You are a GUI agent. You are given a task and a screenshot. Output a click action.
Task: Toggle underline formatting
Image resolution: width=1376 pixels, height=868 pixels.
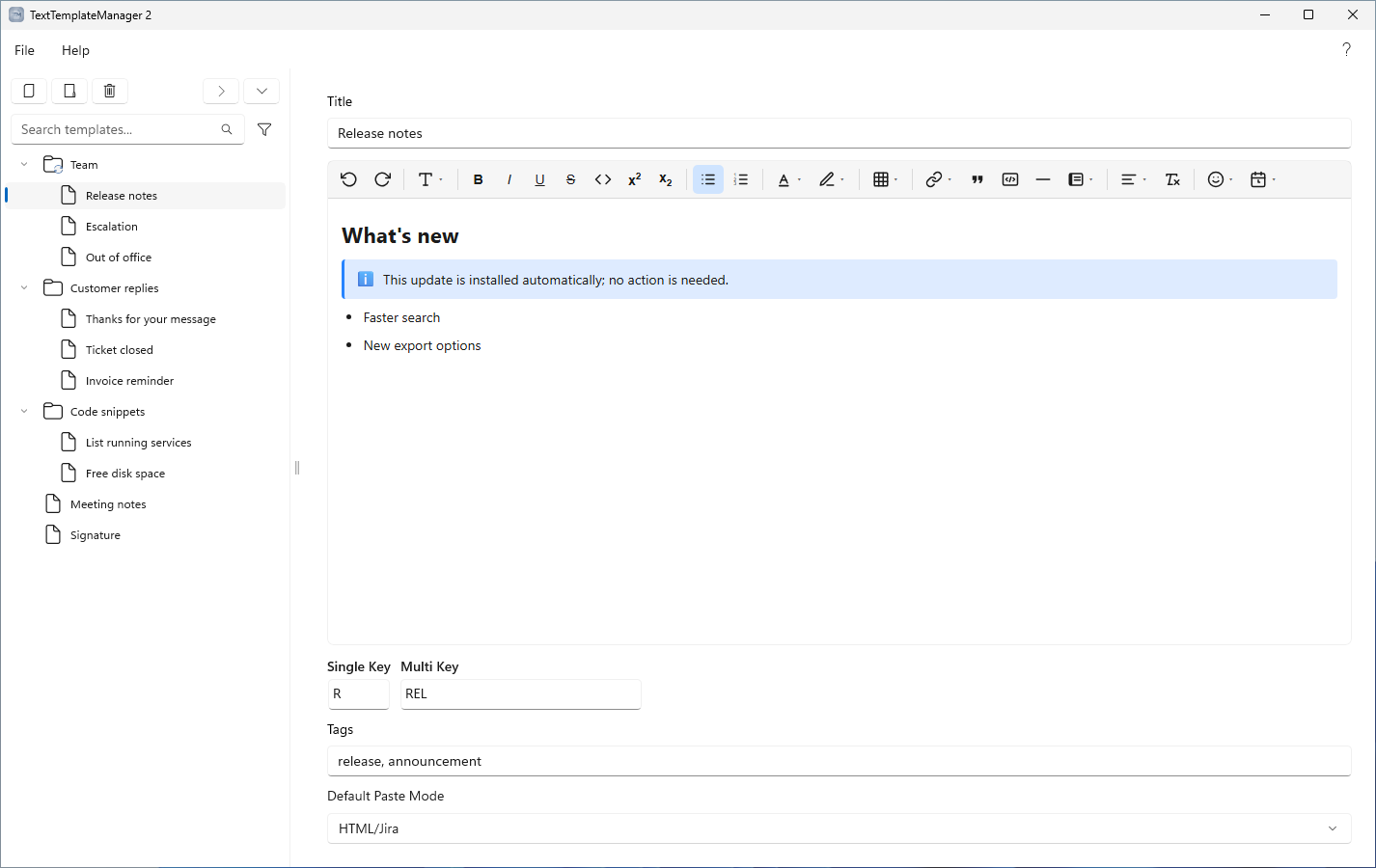click(540, 179)
